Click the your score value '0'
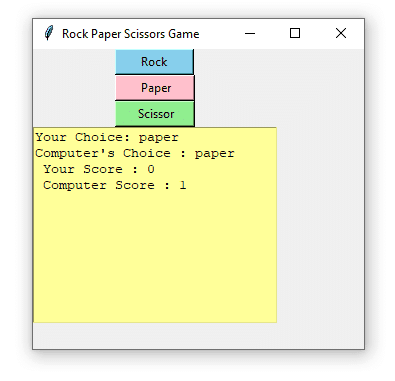 tap(151, 169)
